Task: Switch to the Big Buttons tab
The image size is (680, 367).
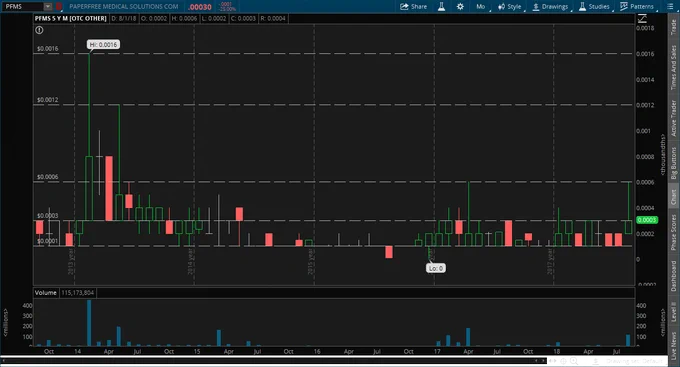Action: tap(673, 163)
